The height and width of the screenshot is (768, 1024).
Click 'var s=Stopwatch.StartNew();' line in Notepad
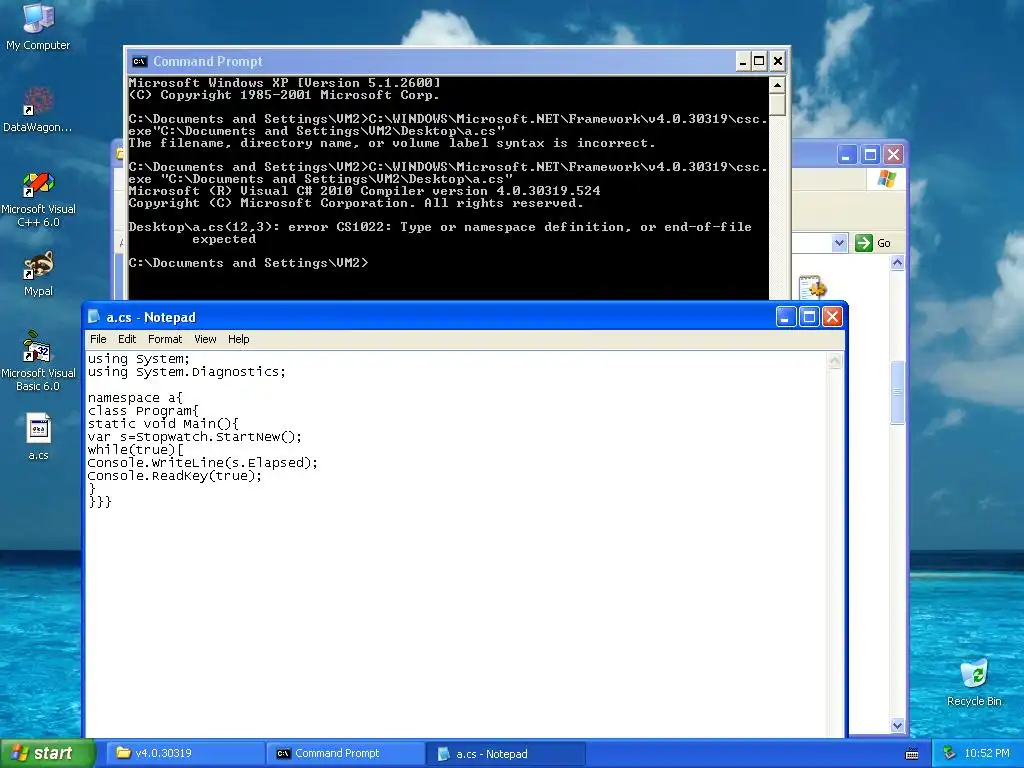pyautogui.click(x=195, y=437)
